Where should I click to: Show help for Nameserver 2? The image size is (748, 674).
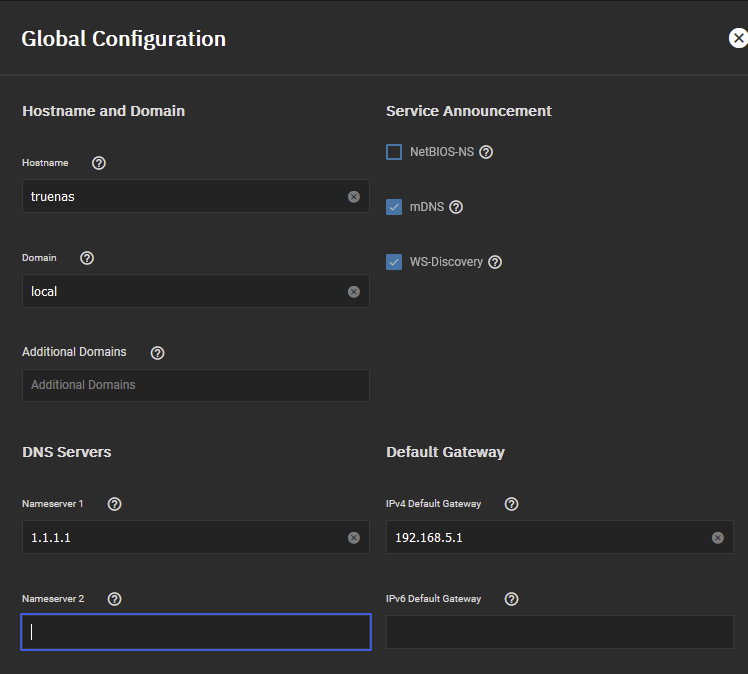(114, 599)
